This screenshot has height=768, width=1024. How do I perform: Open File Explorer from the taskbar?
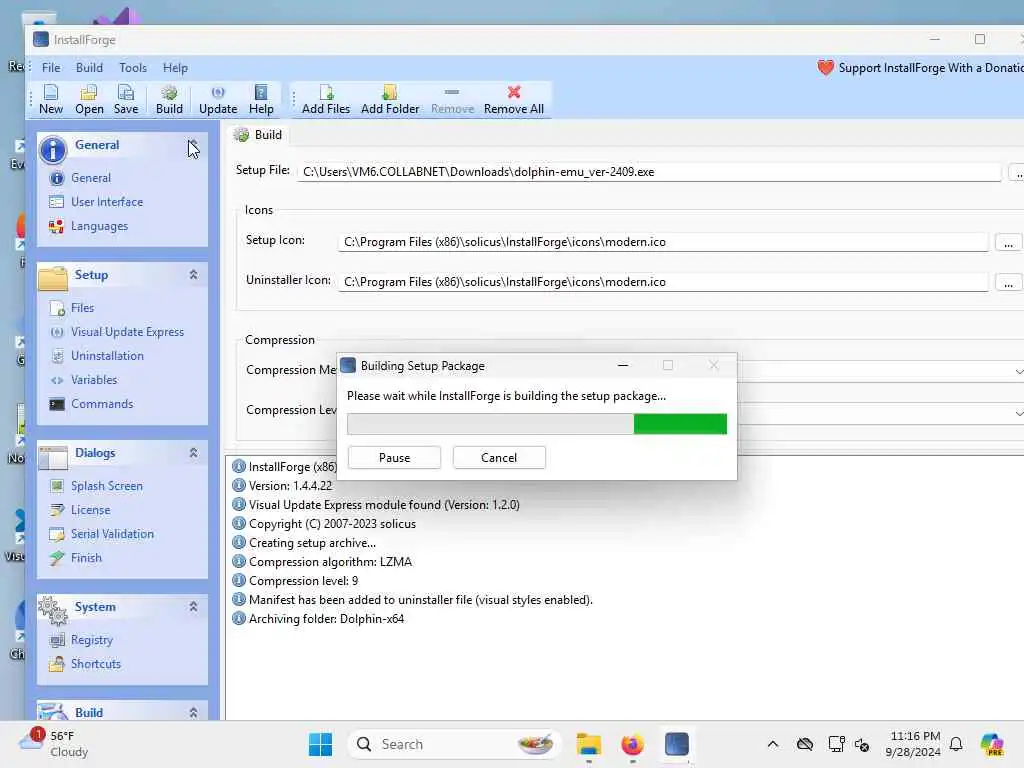588,744
